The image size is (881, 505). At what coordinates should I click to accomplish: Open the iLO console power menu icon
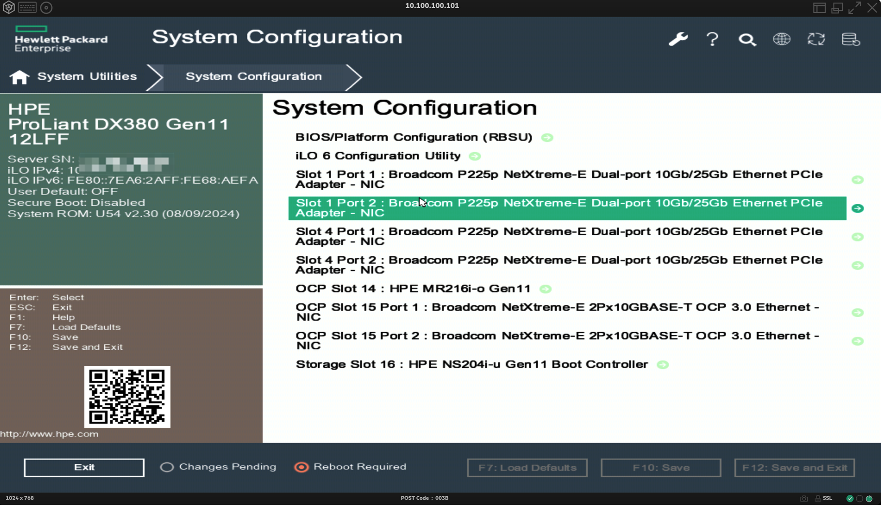(x=8, y=8)
